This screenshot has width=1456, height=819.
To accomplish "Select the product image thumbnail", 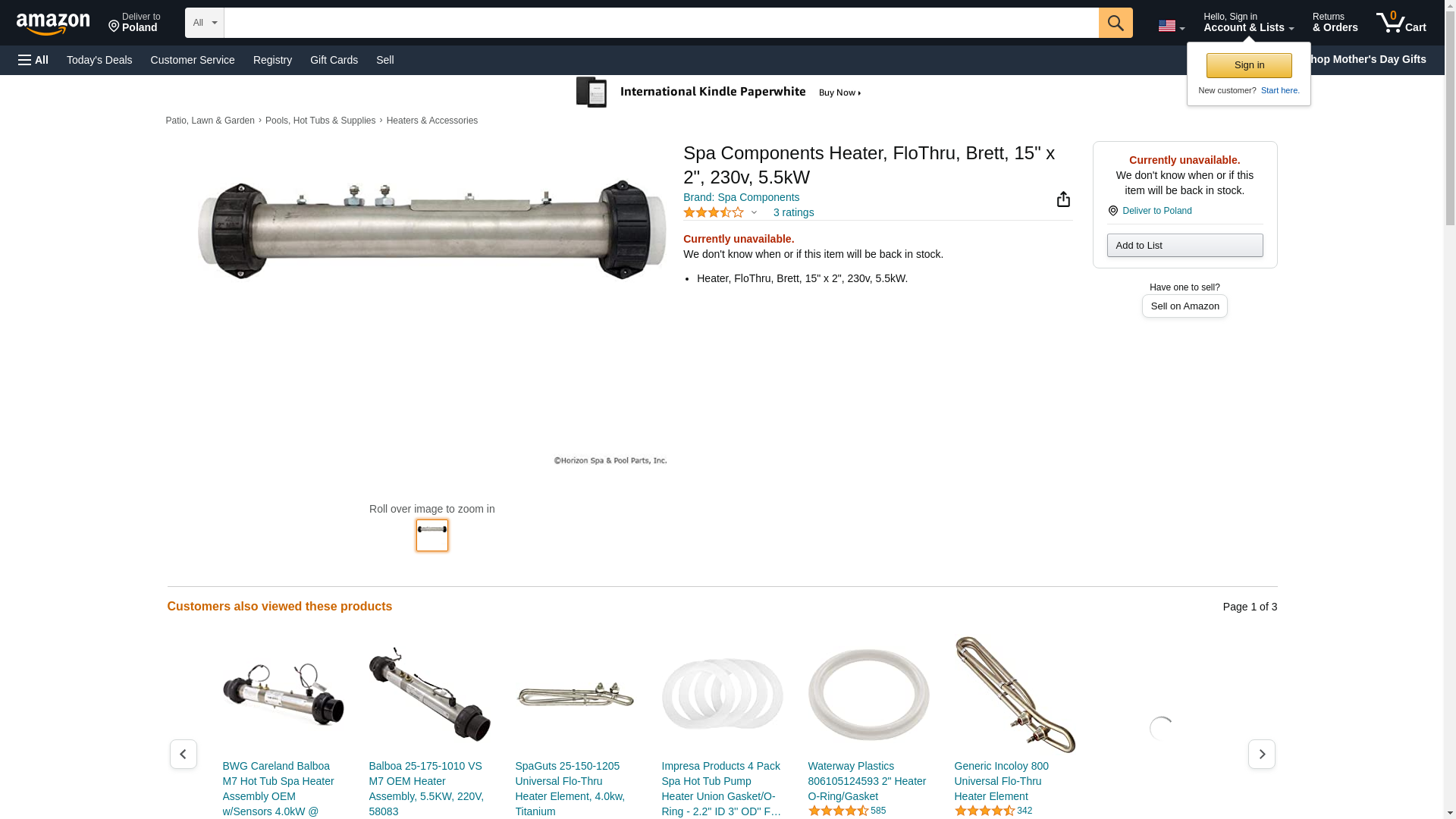I will [431, 535].
